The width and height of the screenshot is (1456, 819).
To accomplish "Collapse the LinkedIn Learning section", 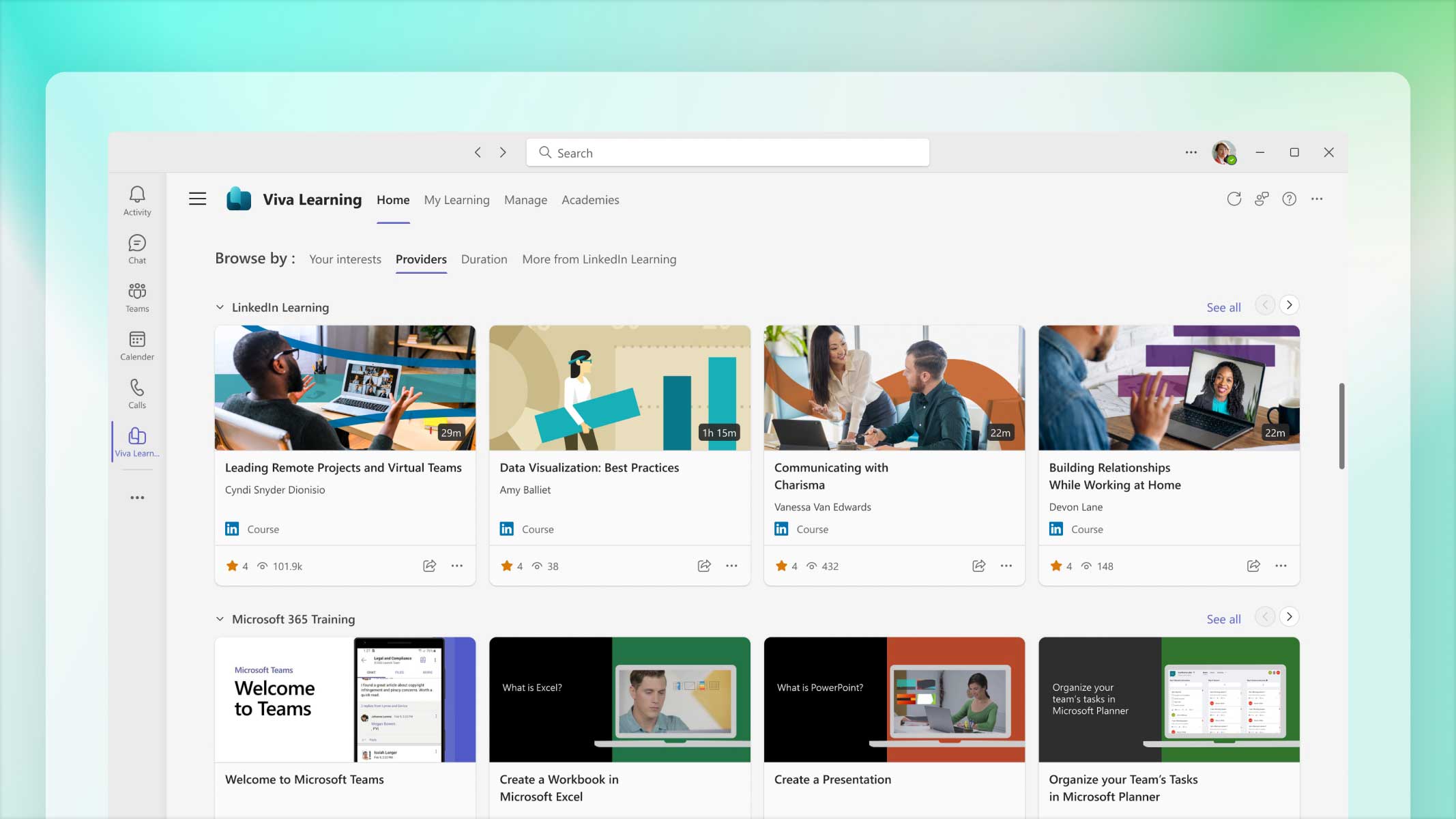I will click(221, 307).
